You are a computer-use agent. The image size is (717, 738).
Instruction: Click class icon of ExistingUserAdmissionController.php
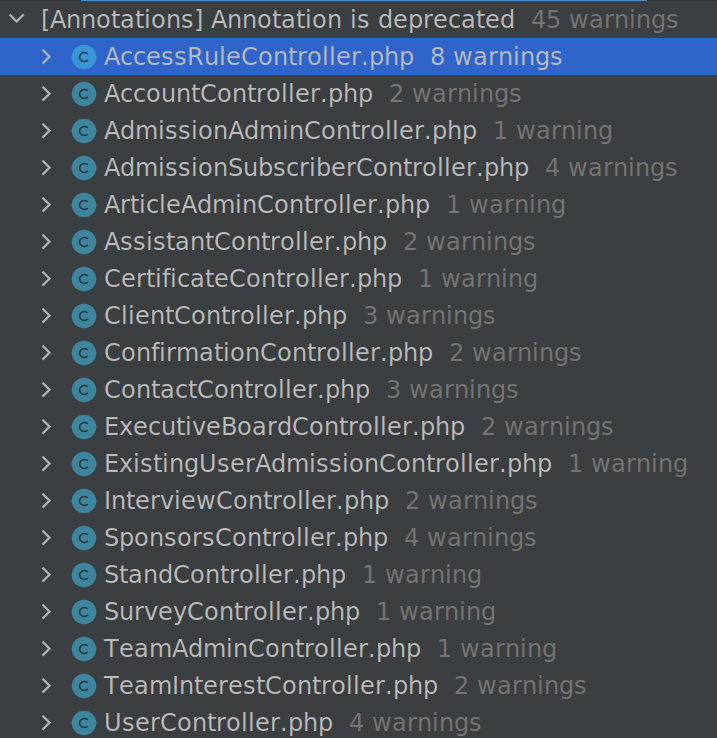[84, 464]
